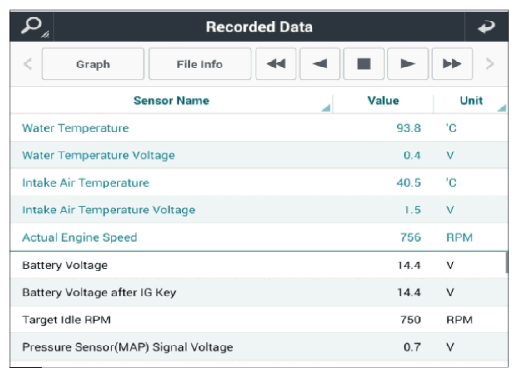Viewport: 518px width, 377px height.
Task: Fast forward the recorded data
Action: pyautogui.click(x=452, y=64)
